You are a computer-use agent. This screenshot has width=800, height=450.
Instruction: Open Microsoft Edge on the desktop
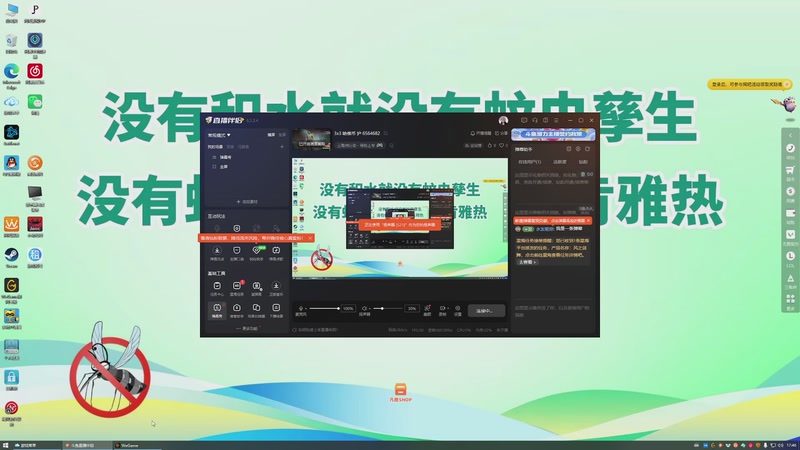tap(11, 74)
